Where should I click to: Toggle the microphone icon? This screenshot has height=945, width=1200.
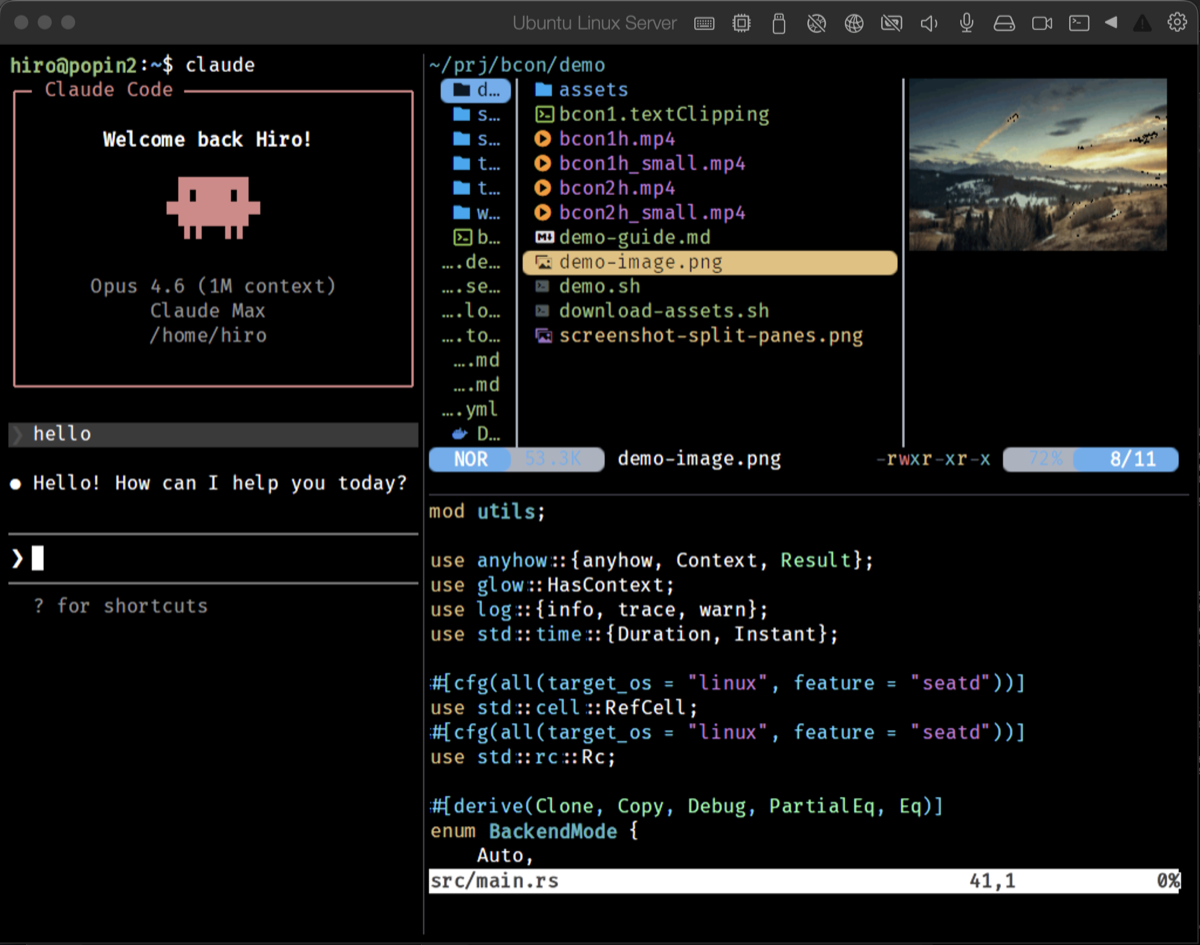(967, 23)
